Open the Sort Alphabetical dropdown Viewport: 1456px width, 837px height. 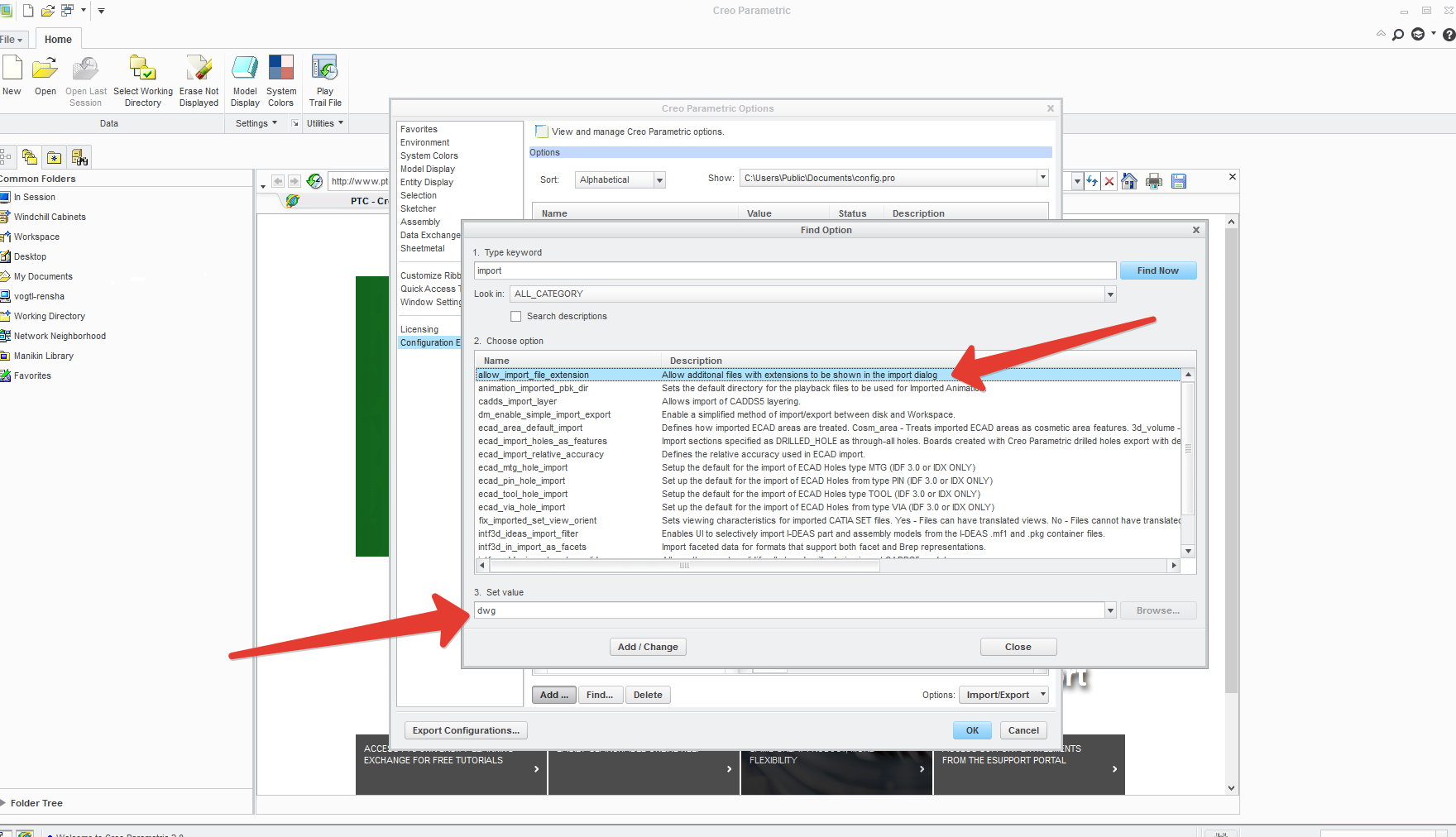pyautogui.click(x=659, y=179)
